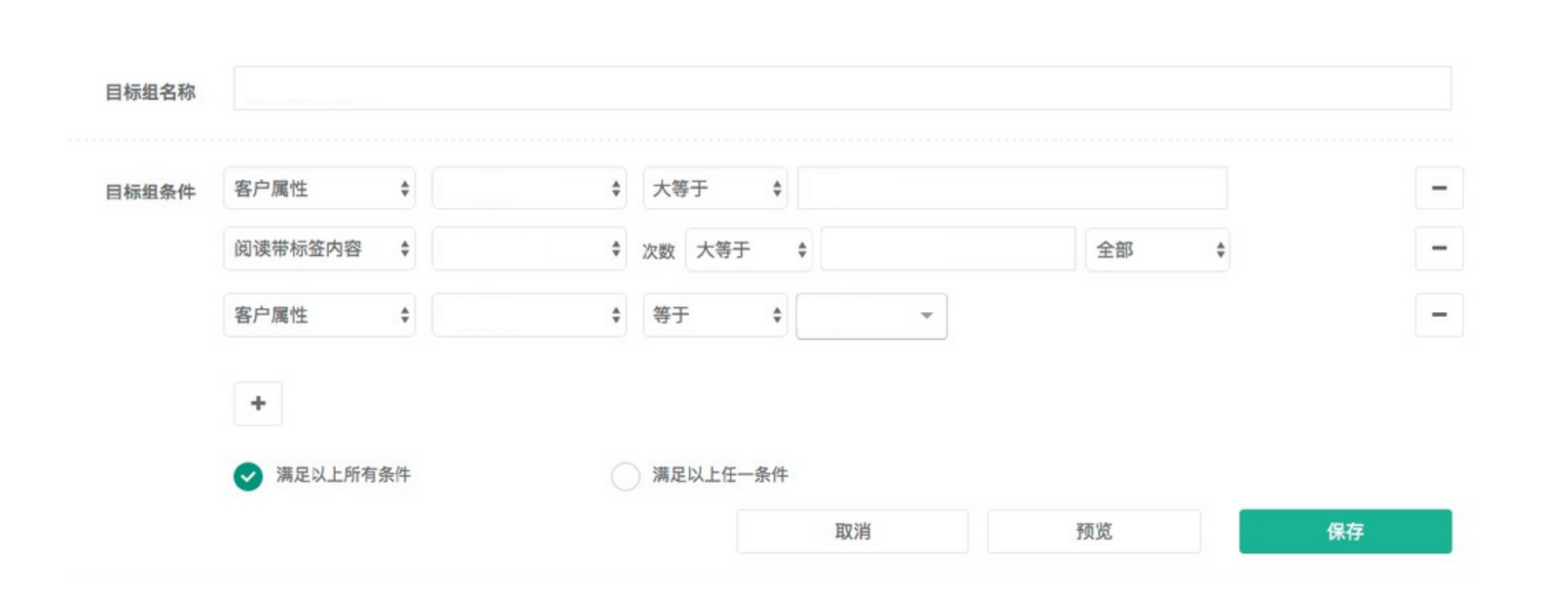Select 满足以上任一条件 radio option
Image resolution: width=1568 pixels, height=611 pixels.
coord(626,476)
